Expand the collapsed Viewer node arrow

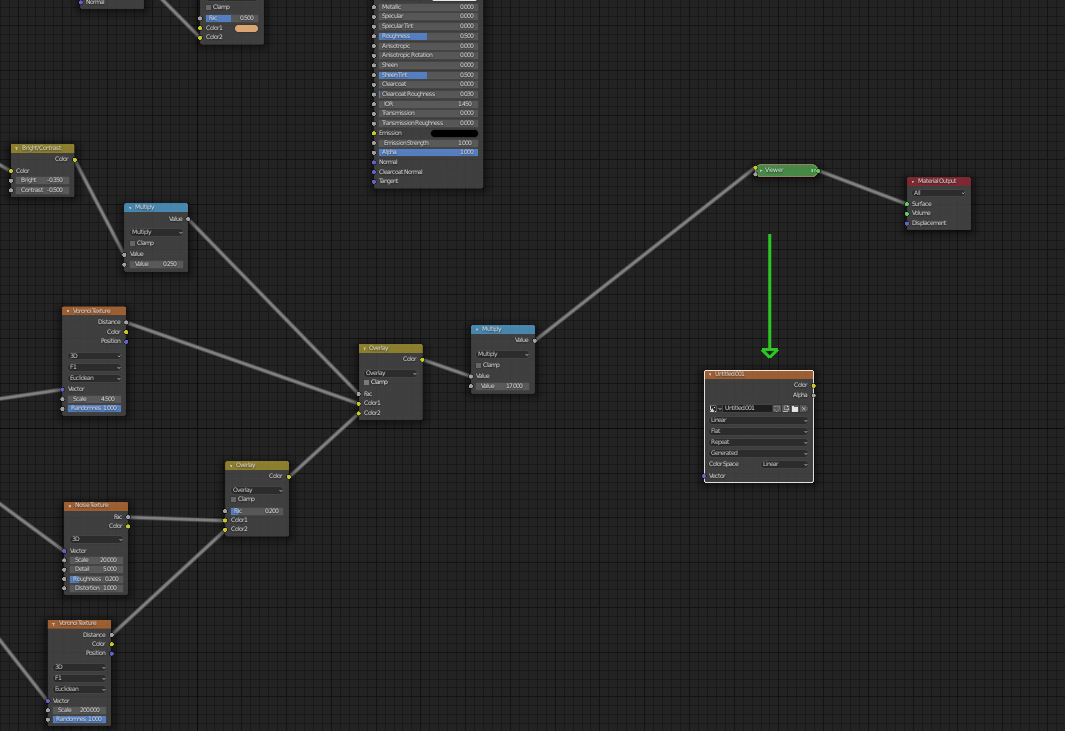[x=761, y=171]
